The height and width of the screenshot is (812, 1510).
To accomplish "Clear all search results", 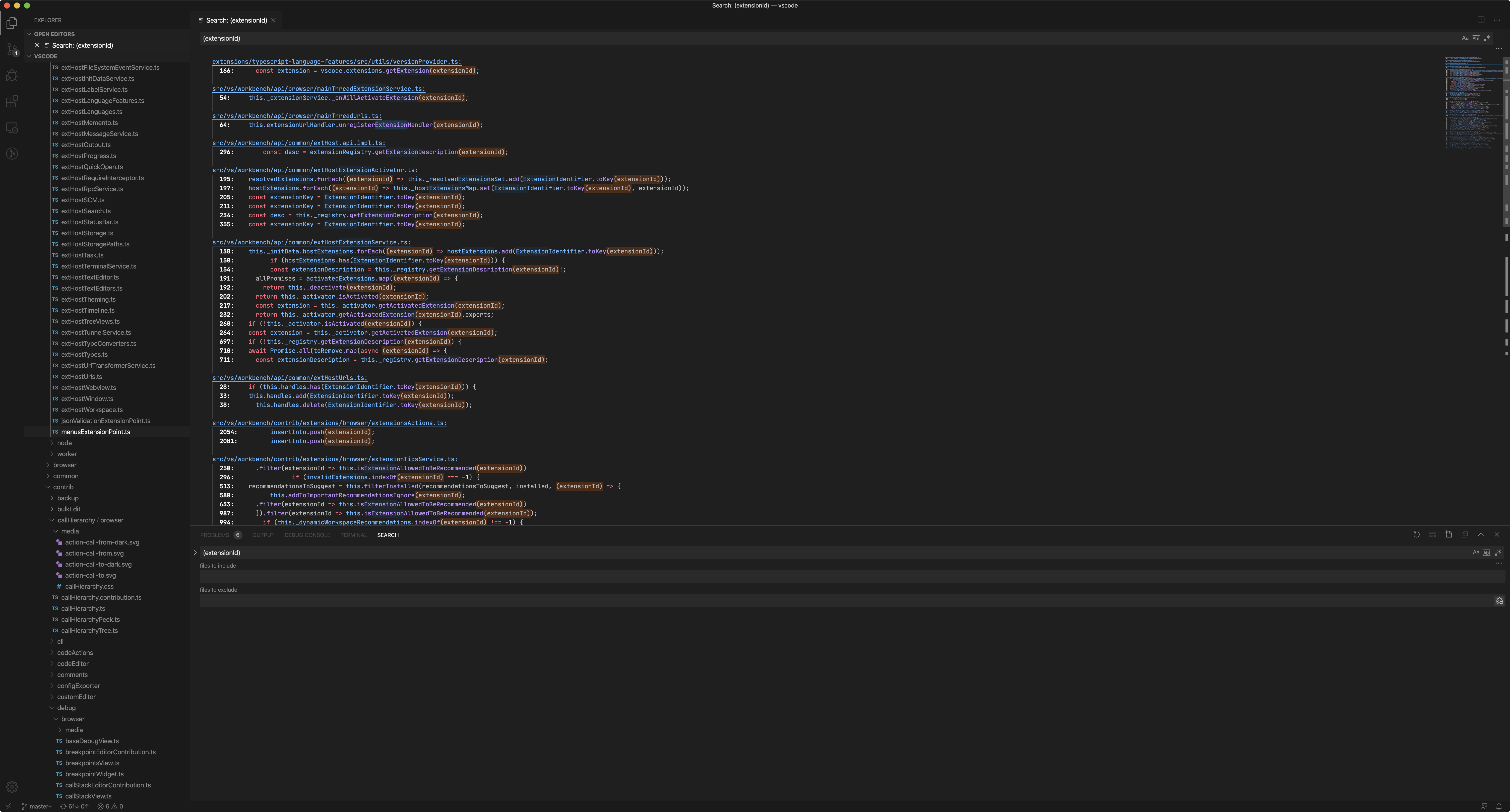I will click(1432, 534).
